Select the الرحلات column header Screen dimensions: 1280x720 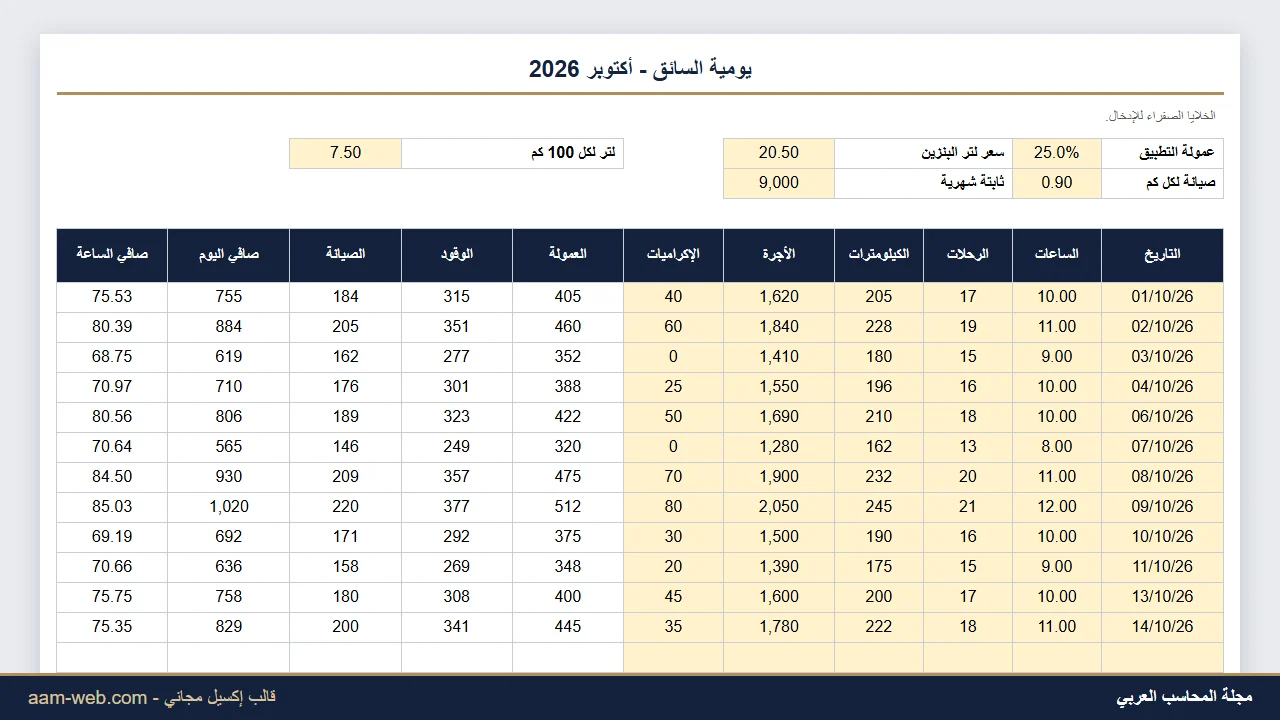tap(968, 255)
